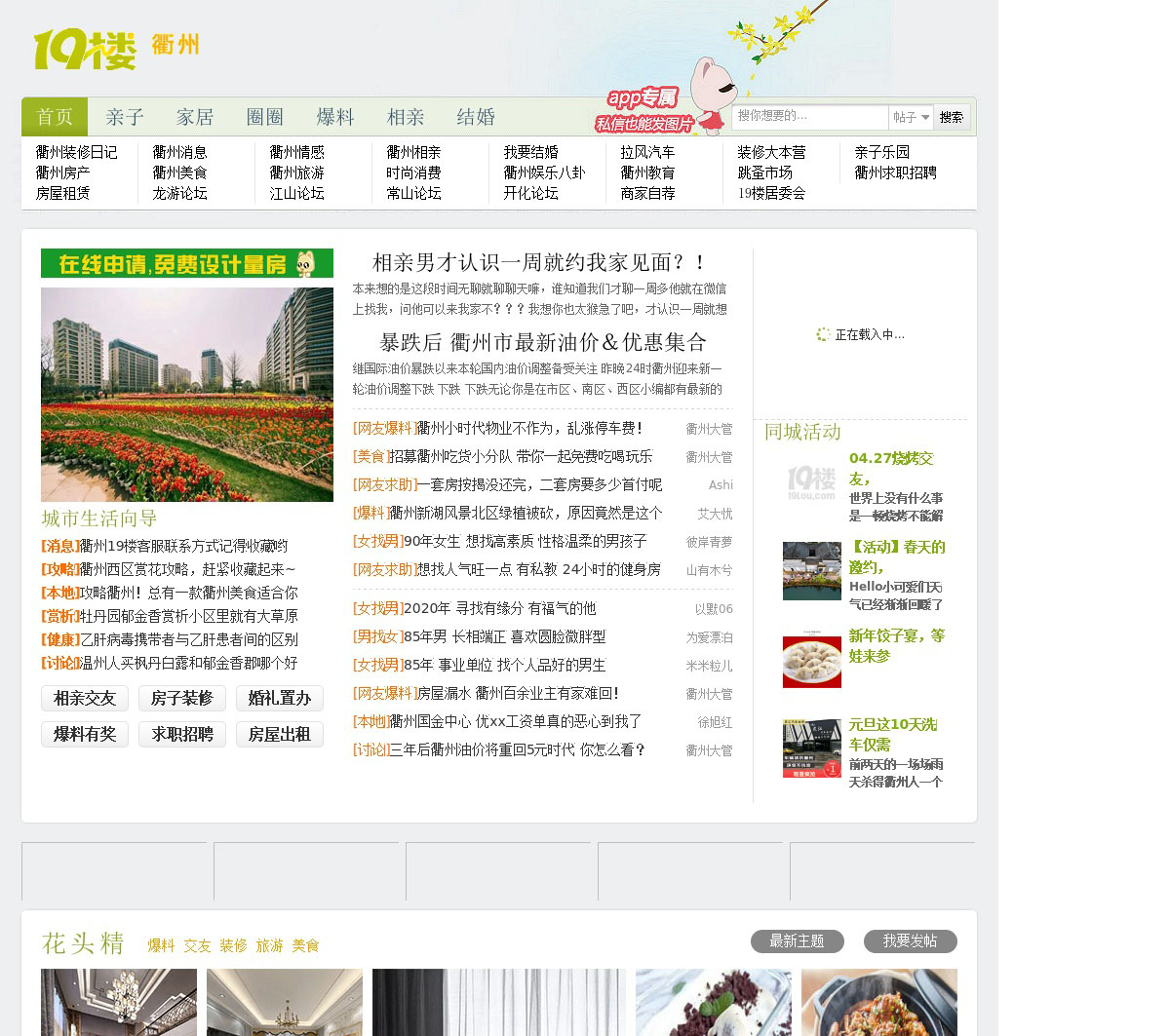The image size is (1170, 1036).
Task: Click the 春天的邀约 event thumbnail
Action: [811, 571]
